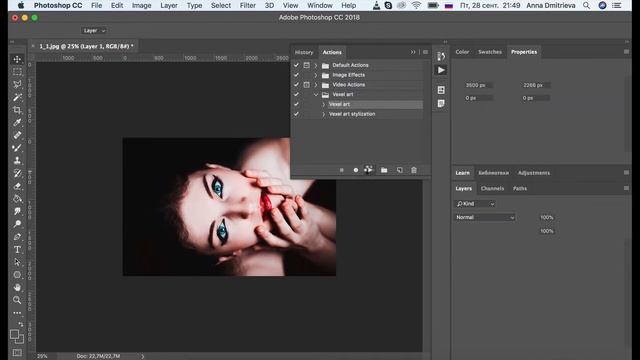Screen dimensions: 640x360
Task: Select the Zoom tool in the toolbar
Action: tap(17, 300)
